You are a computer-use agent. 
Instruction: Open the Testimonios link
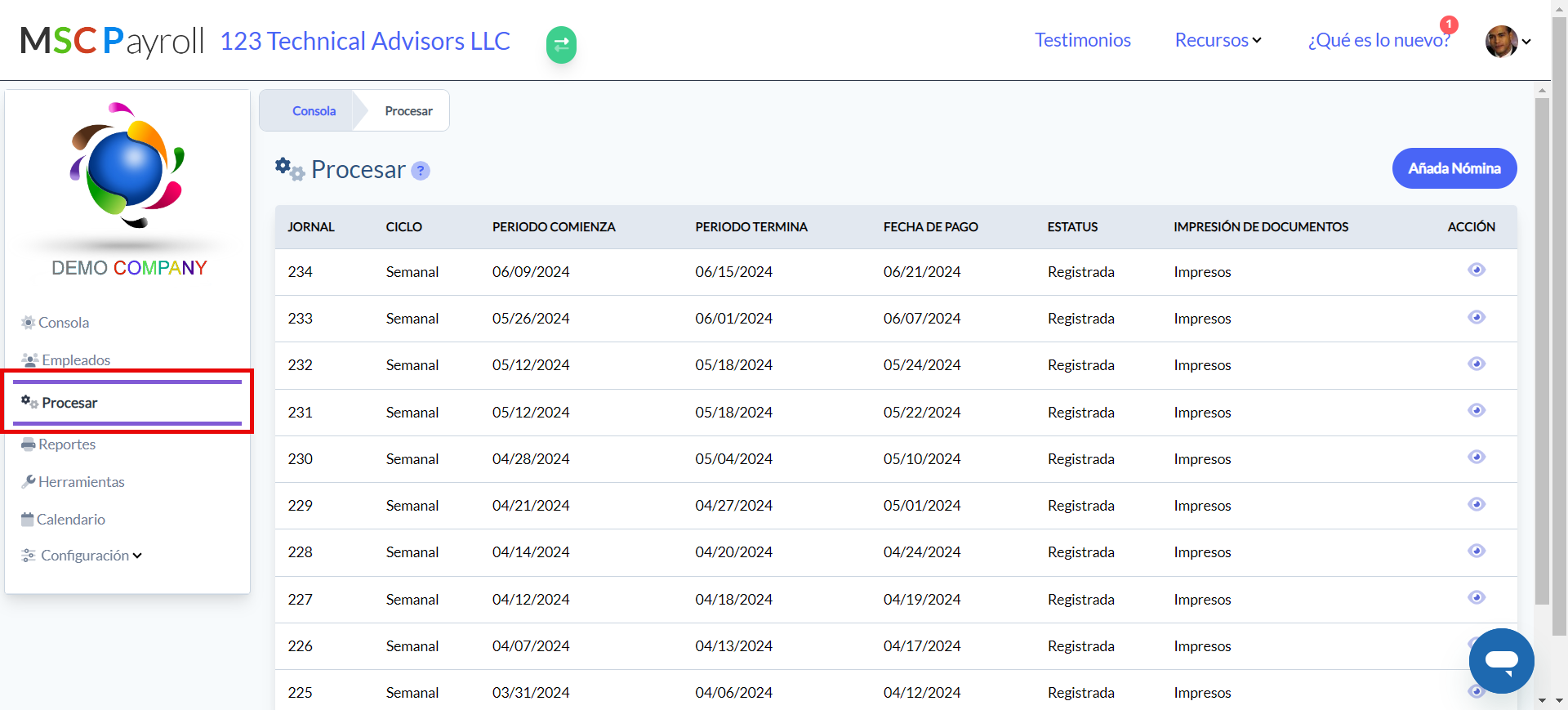(x=1082, y=40)
